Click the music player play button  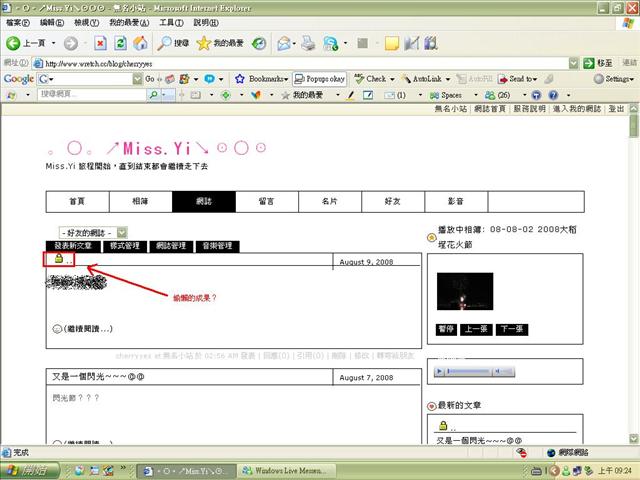tap(439, 371)
